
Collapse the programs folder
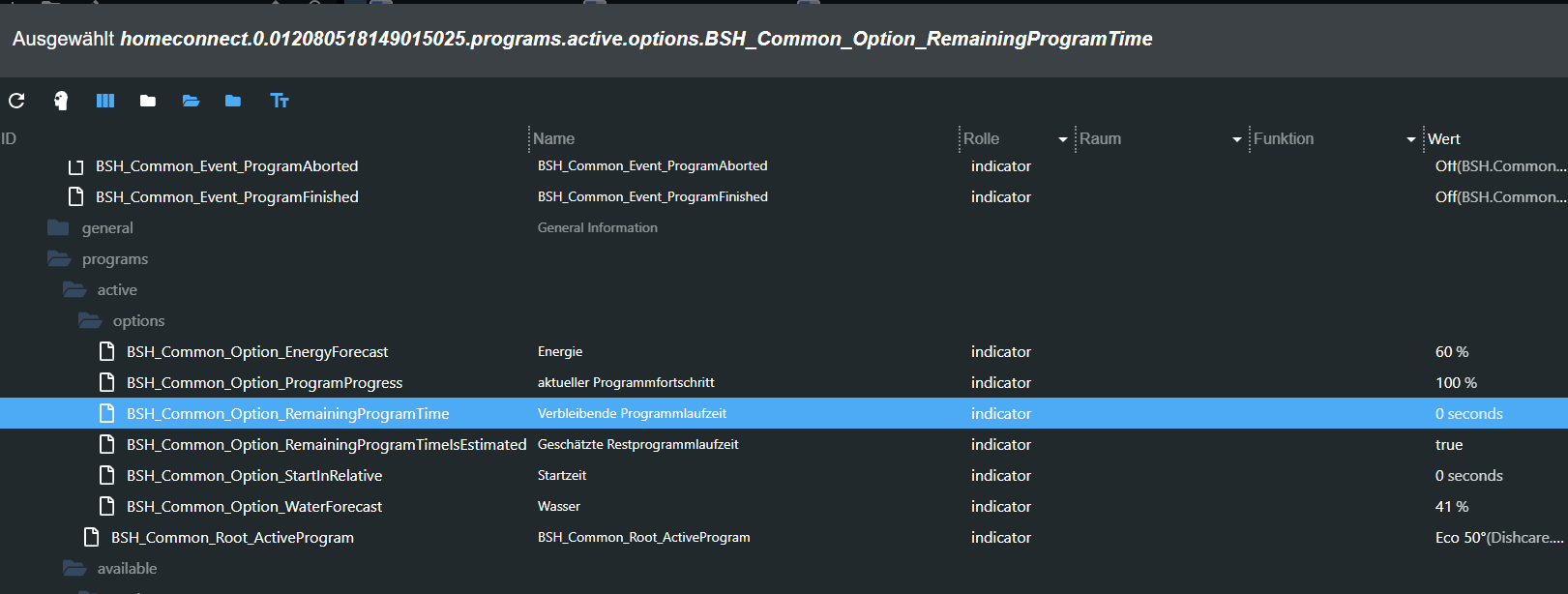click(x=60, y=259)
